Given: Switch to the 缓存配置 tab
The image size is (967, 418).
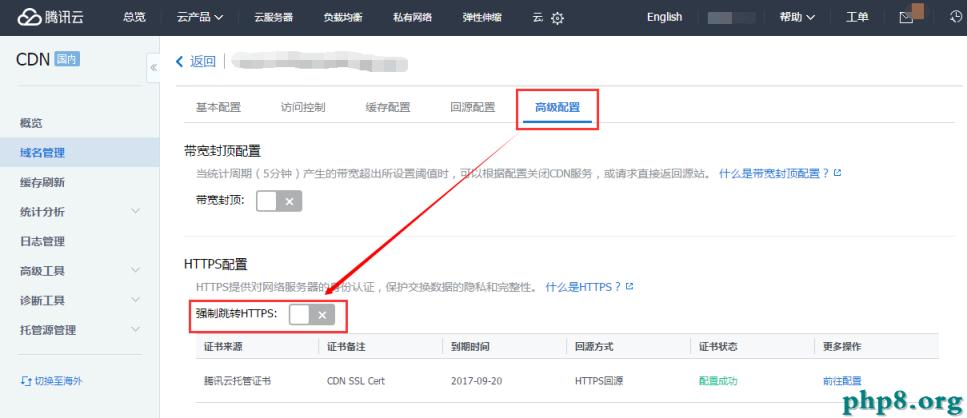Looking at the screenshot, I should coord(388,107).
